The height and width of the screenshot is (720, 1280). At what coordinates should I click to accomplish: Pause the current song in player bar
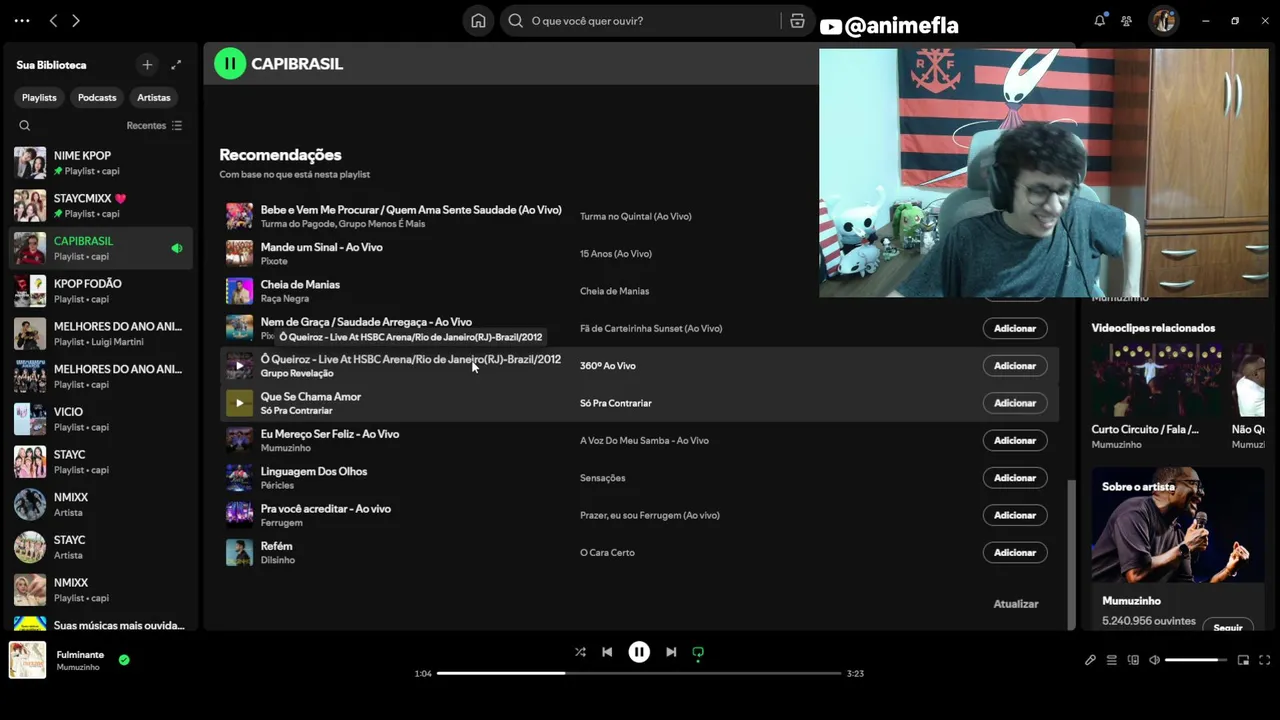coord(639,652)
